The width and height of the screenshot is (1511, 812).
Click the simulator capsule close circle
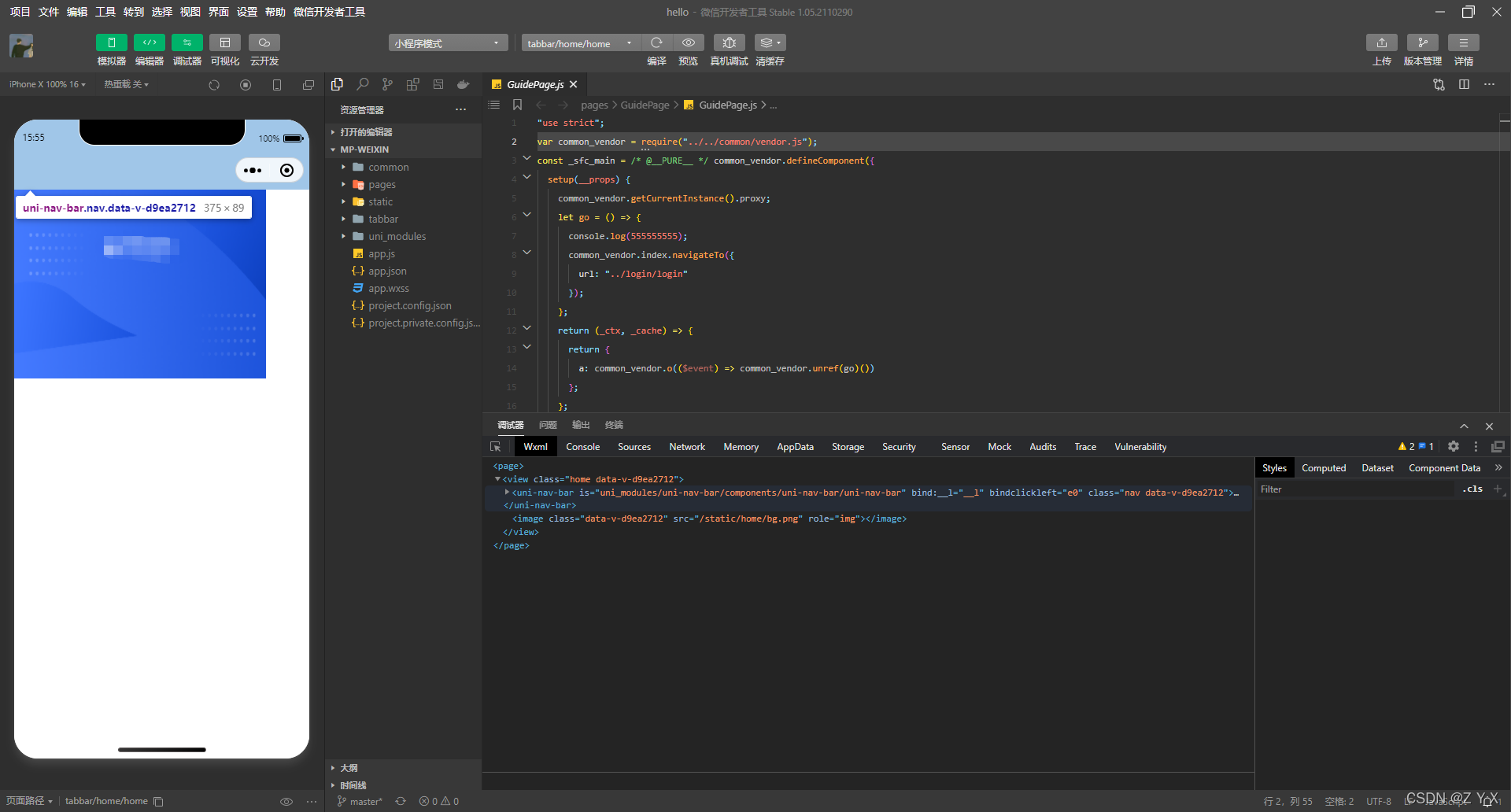tap(287, 170)
